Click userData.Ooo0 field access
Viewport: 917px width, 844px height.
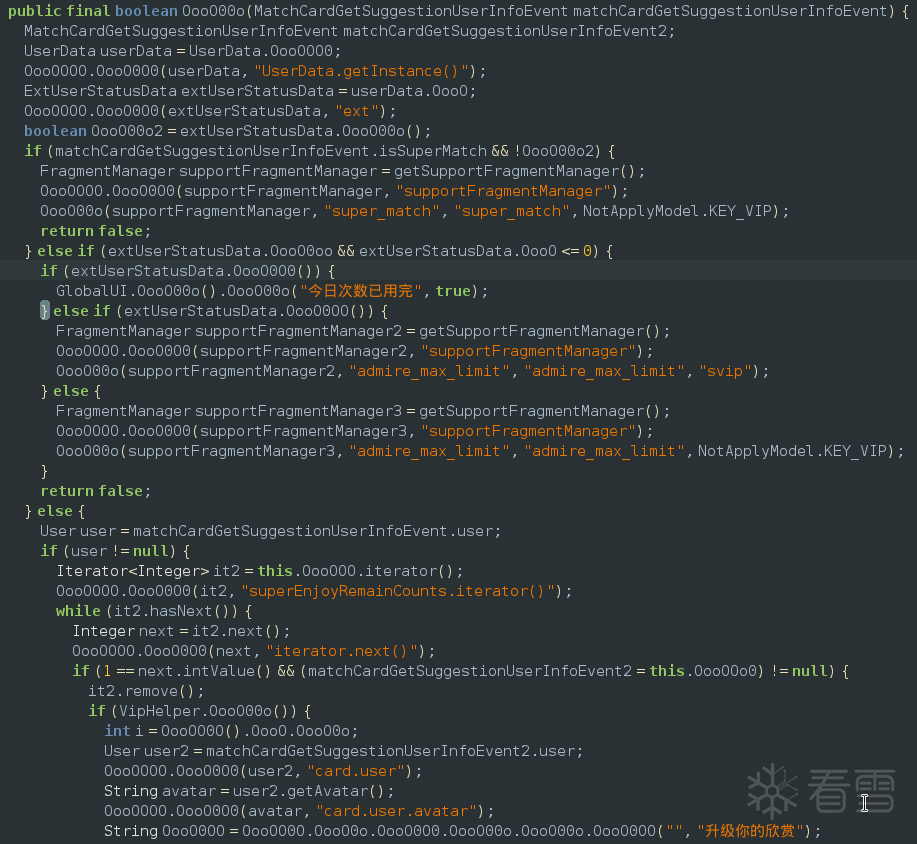(410, 92)
